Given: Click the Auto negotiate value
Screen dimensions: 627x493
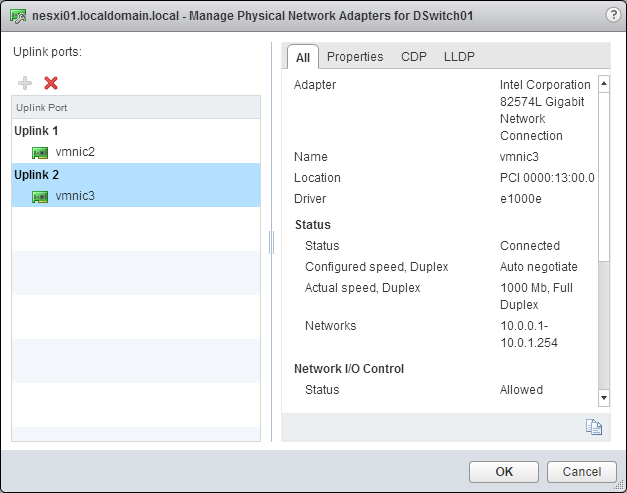Looking at the screenshot, I should pyautogui.click(x=539, y=267).
